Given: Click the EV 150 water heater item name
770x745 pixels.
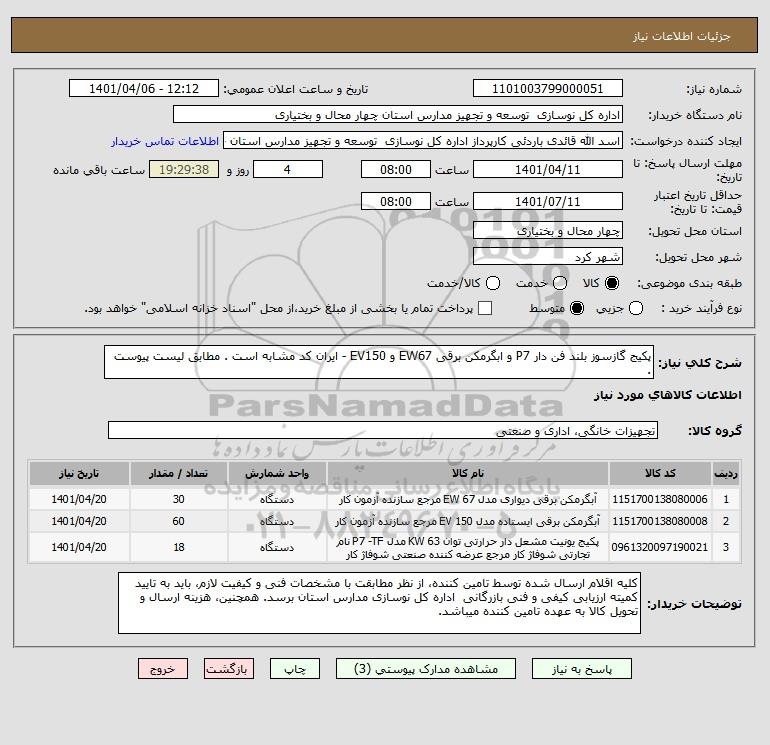Looking at the screenshot, I should coord(468,521).
